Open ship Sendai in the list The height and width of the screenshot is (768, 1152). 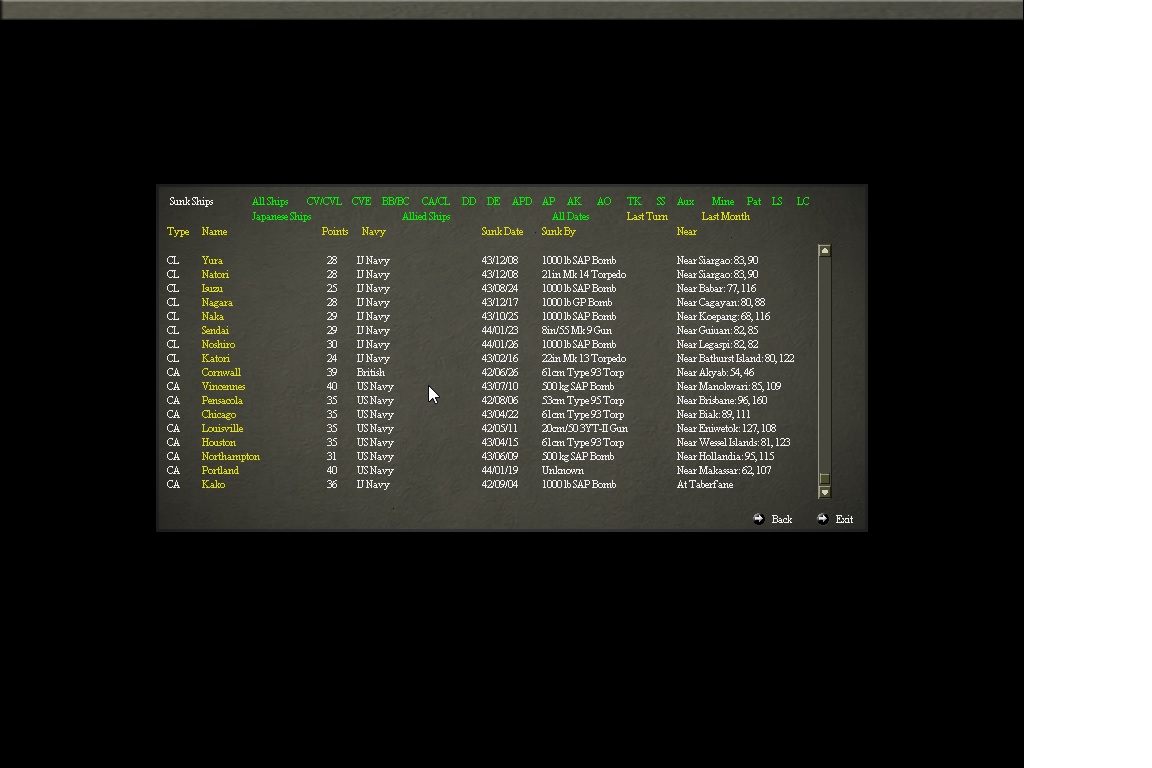coord(215,331)
